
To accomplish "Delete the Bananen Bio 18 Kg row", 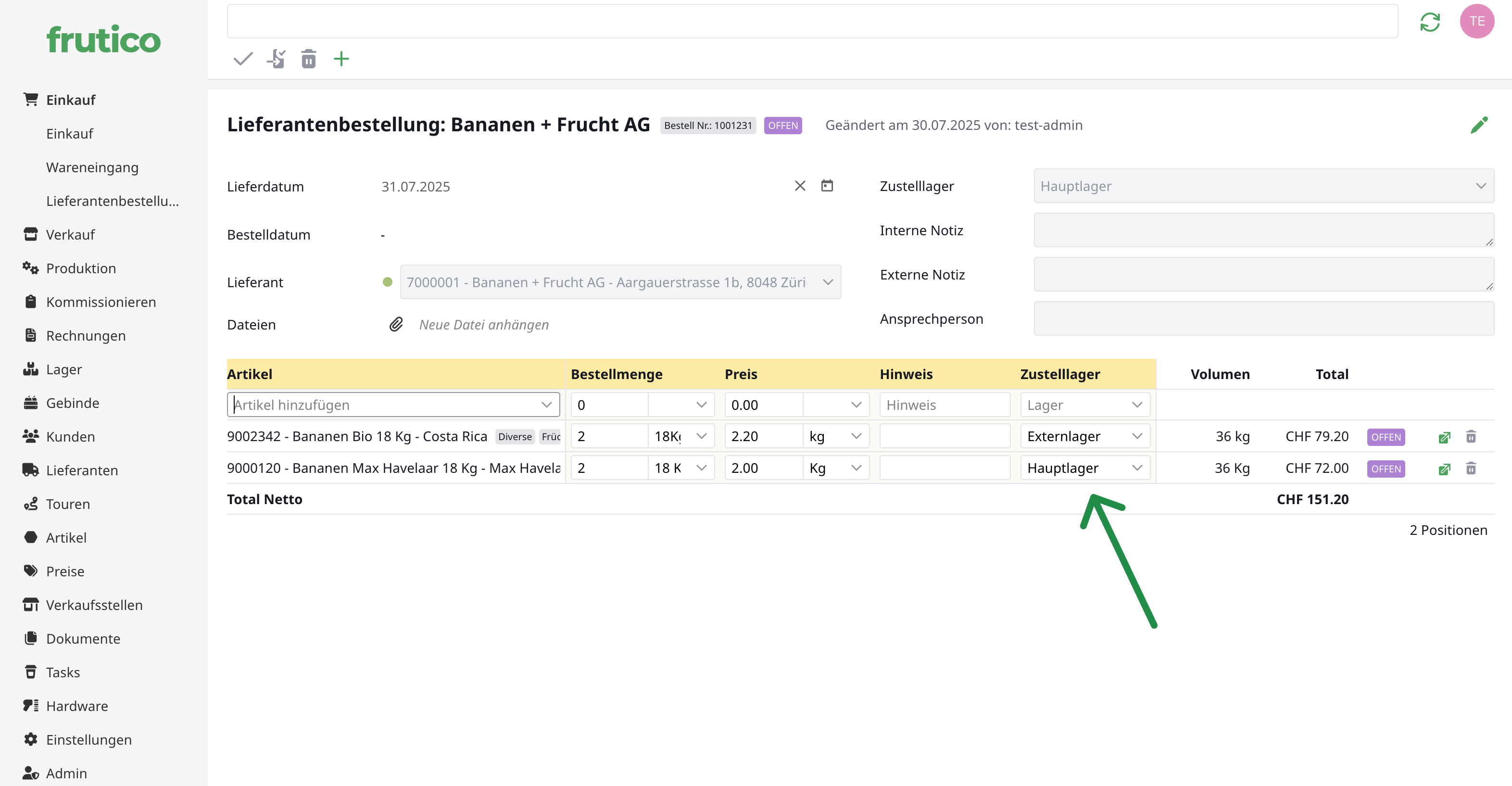I will [1470, 437].
